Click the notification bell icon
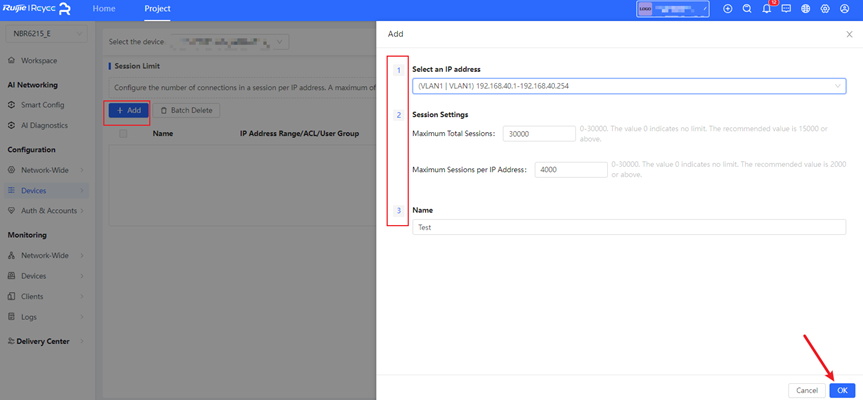This screenshot has height=400, width=863. pos(767,9)
